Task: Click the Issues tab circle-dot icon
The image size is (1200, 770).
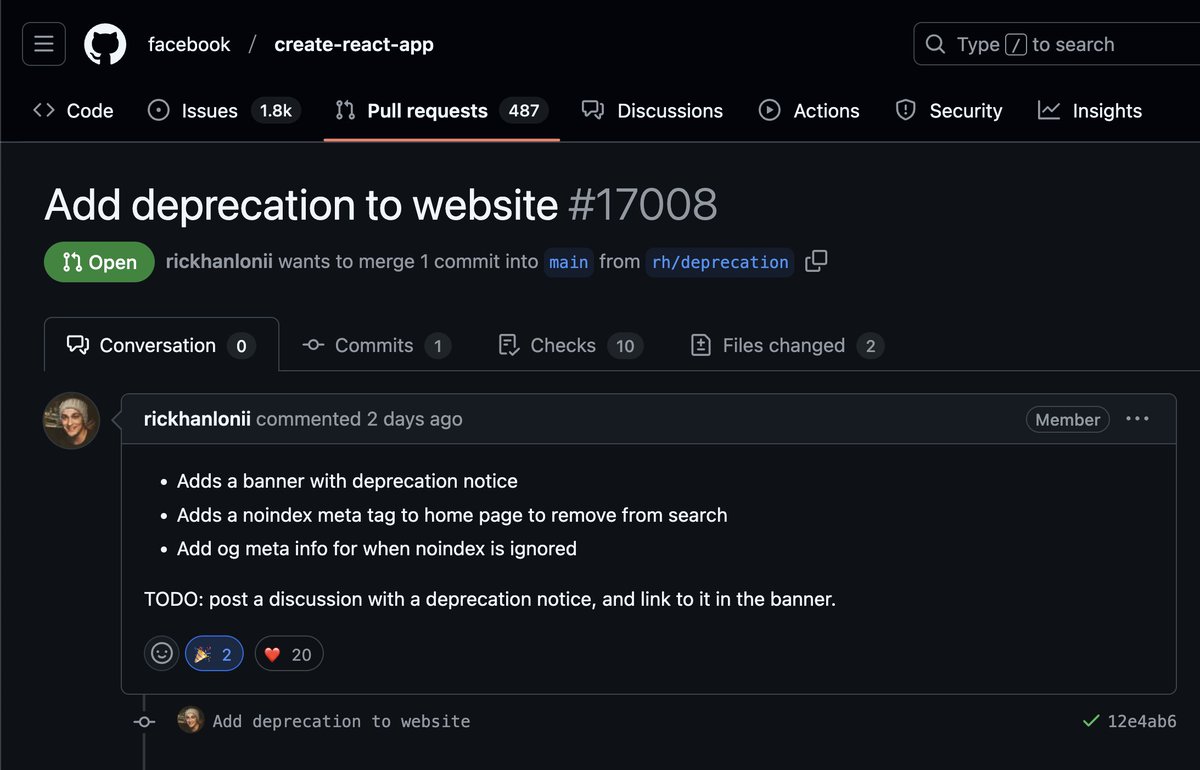Action: (158, 111)
